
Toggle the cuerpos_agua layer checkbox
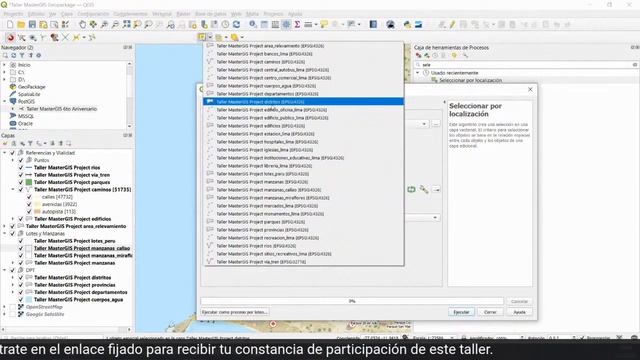click(21, 300)
